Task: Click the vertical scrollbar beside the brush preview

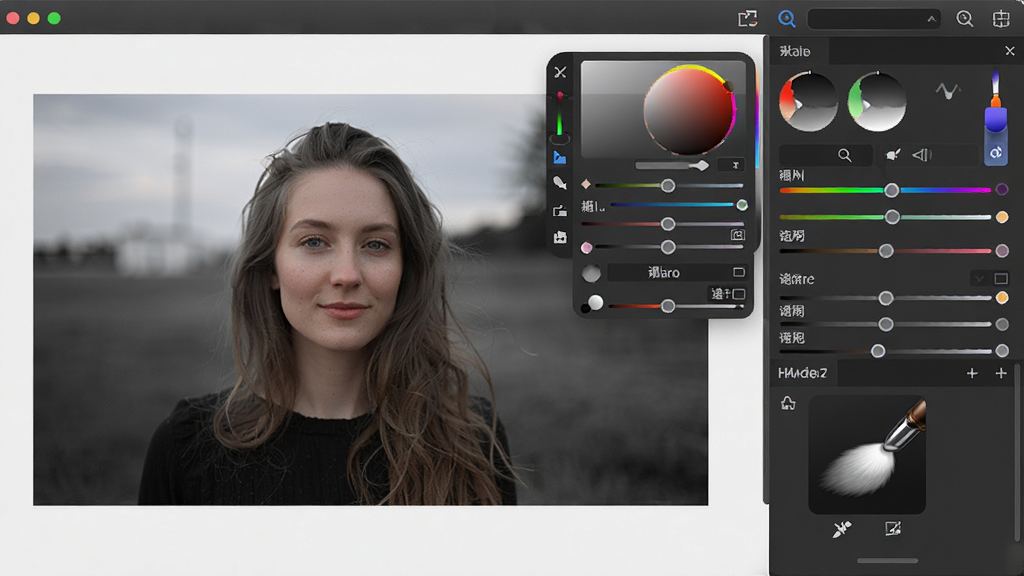Action: (1017, 453)
